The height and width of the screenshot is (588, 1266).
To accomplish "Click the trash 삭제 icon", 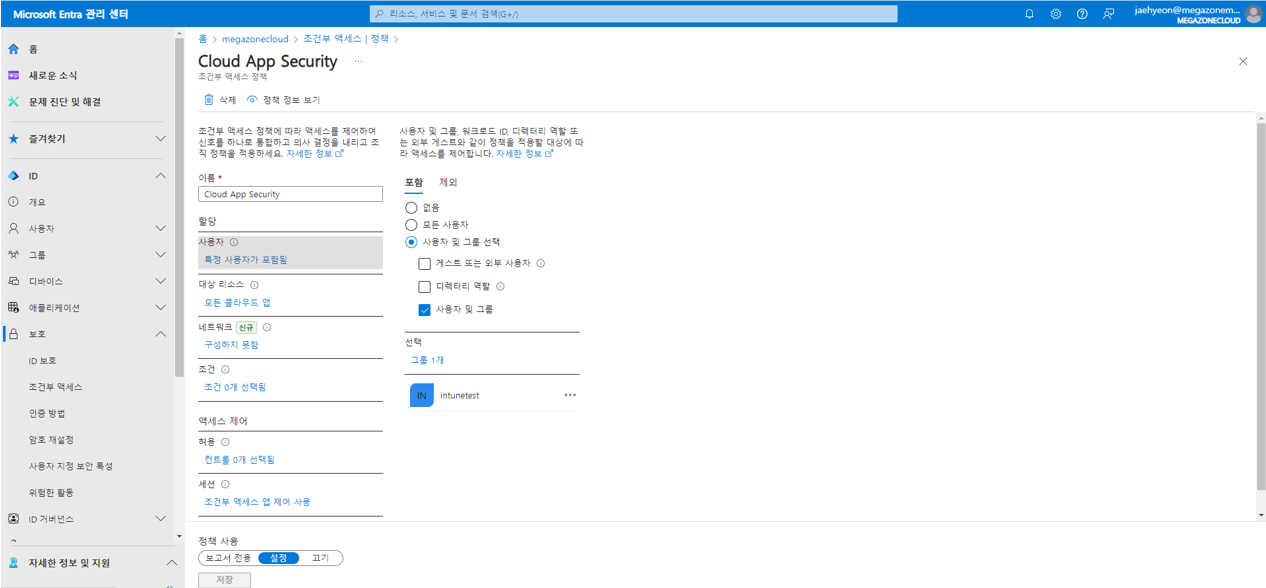I will 209,100.
